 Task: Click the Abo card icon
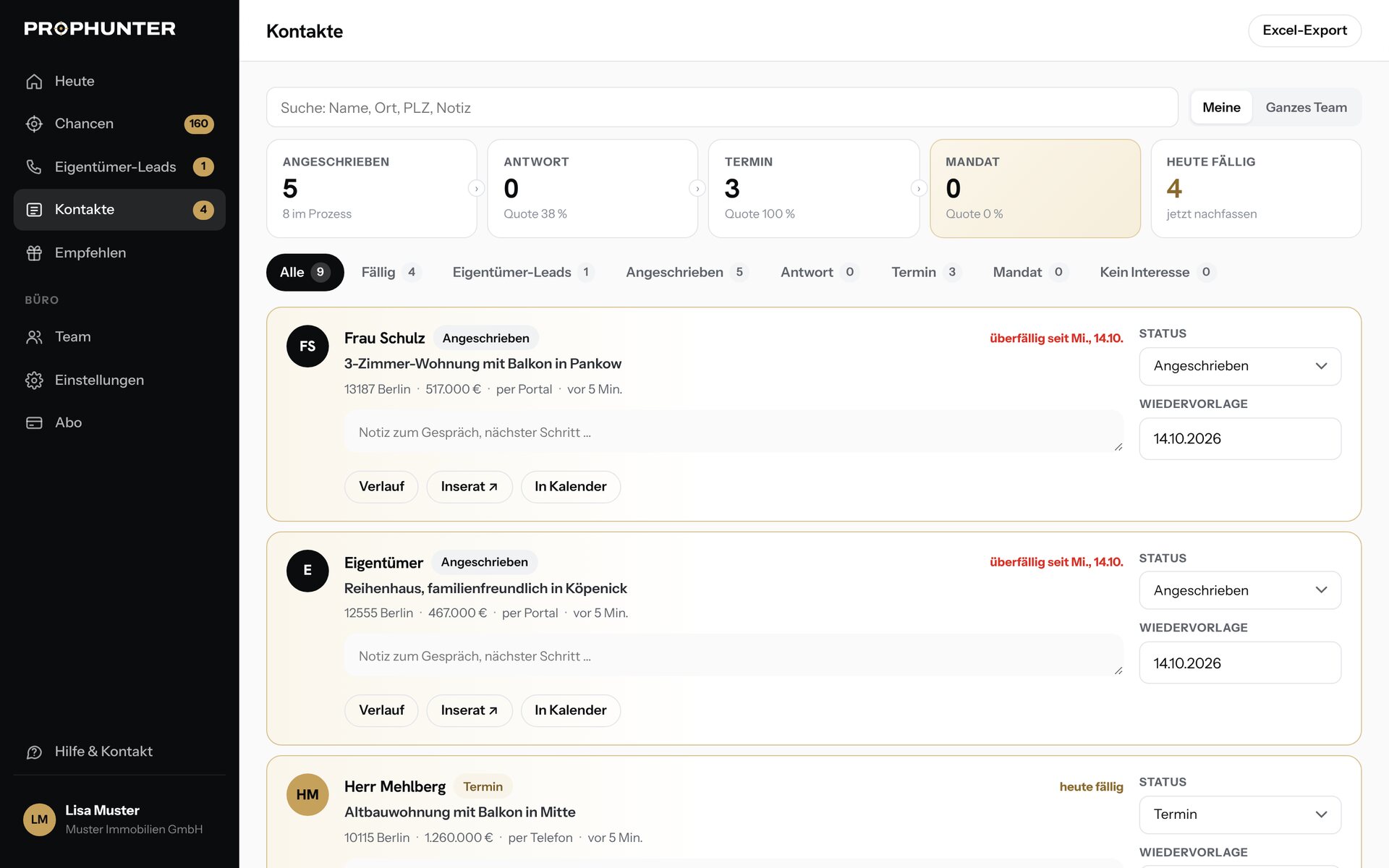point(34,423)
